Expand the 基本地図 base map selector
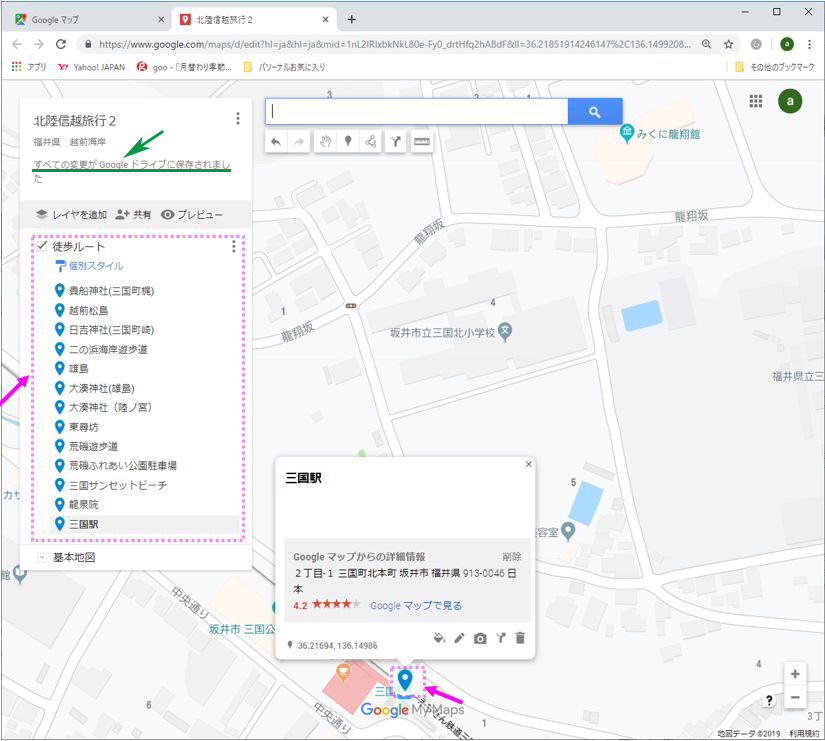The height and width of the screenshot is (741, 825). [x=42, y=557]
